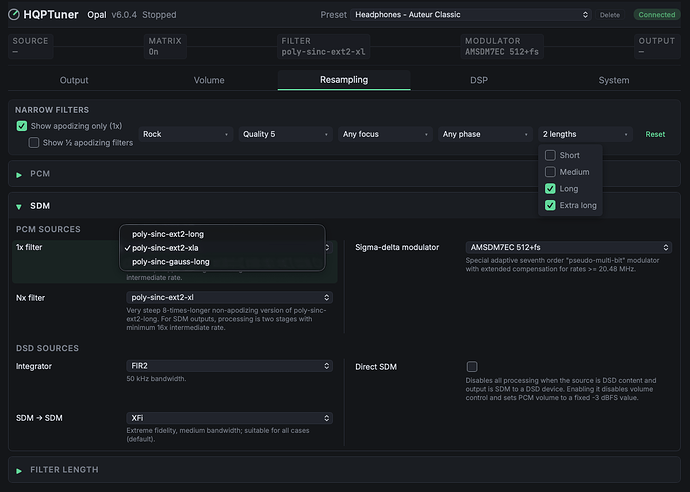The width and height of the screenshot is (690, 492).
Task: Open the Rock genre filter dropdown
Action: [186, 134]
